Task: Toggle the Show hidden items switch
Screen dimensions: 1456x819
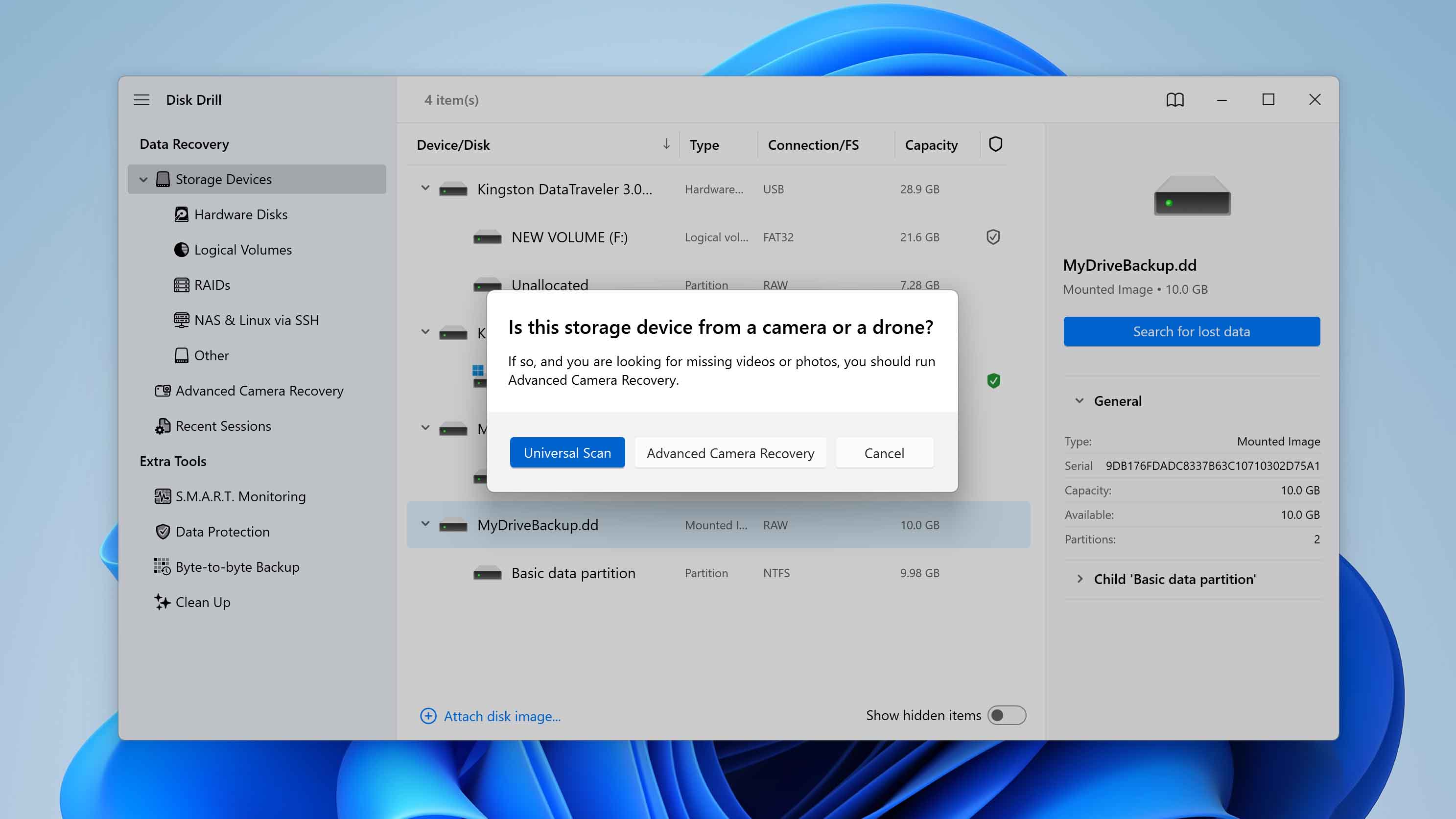Action: click(x=1007, y=715)
